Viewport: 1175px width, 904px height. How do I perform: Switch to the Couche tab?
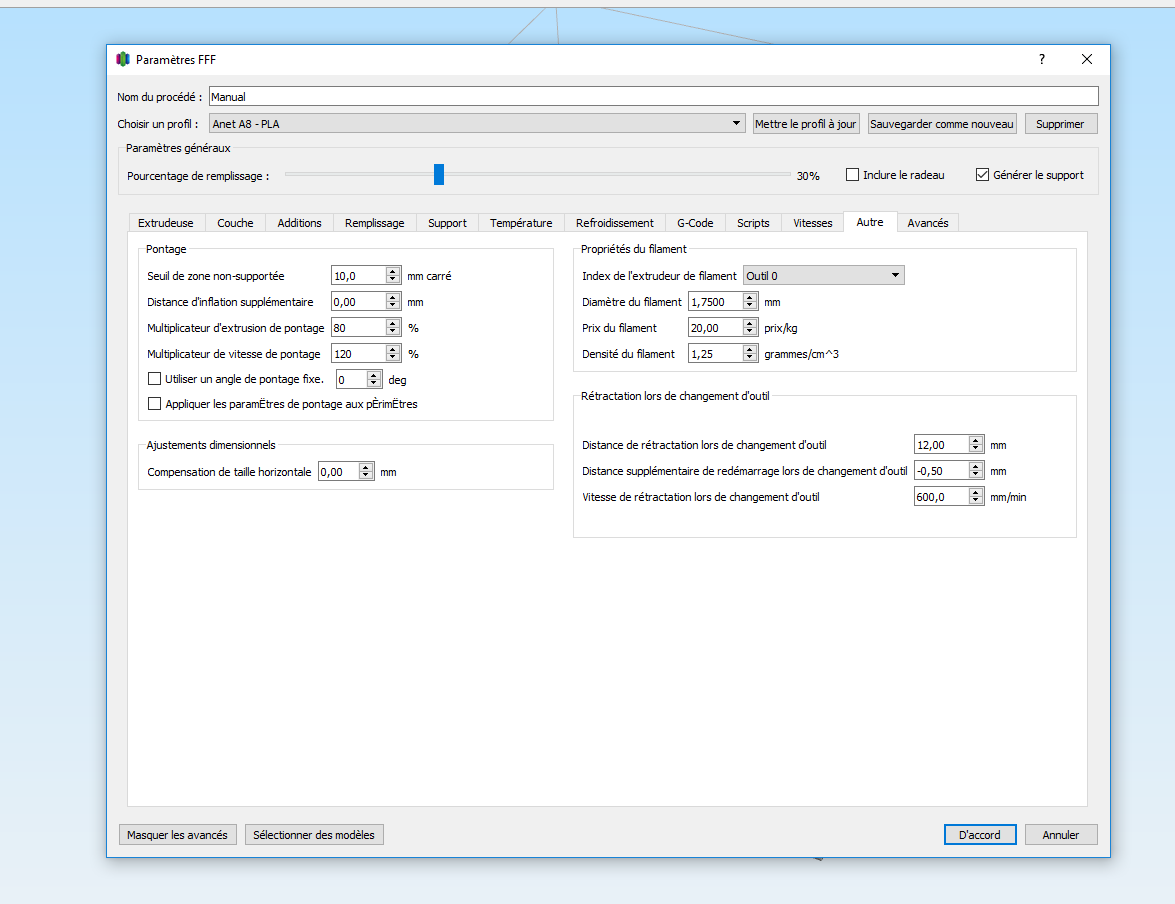pos(235,223)
